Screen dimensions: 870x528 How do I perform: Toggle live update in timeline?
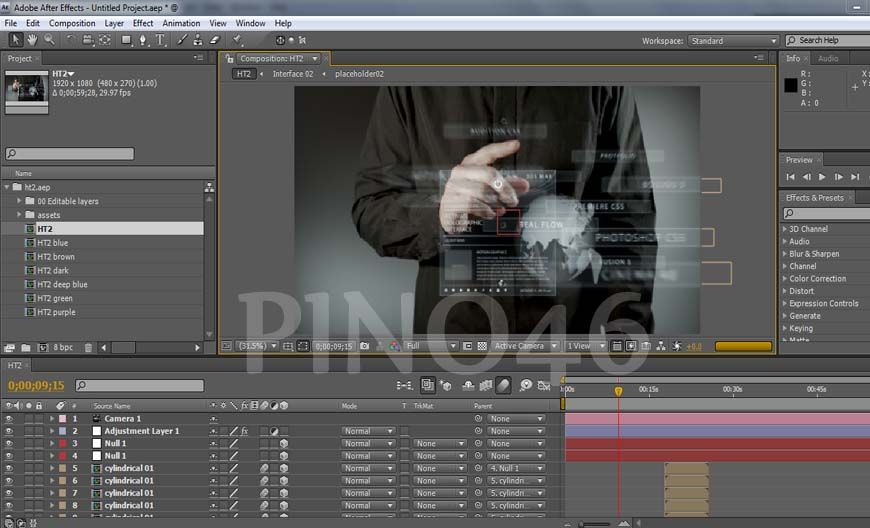pos(428,385)
